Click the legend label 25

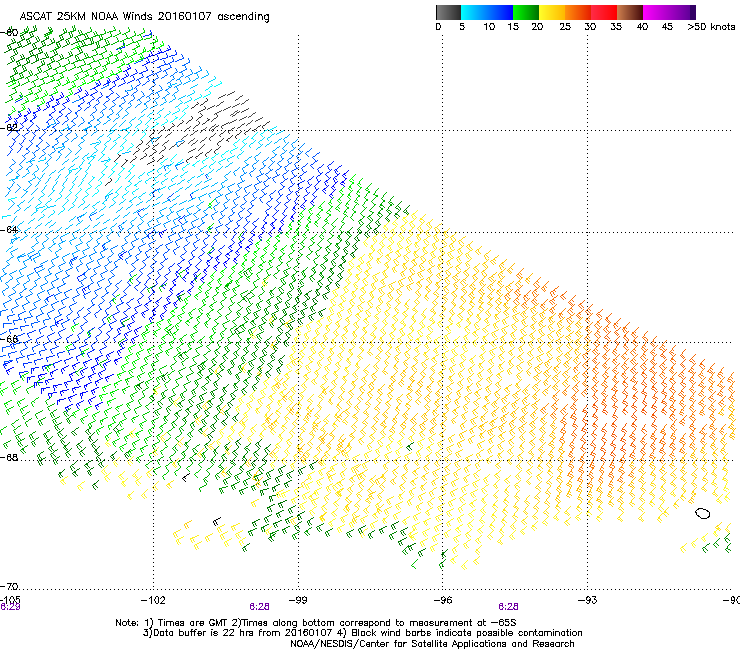point(565,27)
